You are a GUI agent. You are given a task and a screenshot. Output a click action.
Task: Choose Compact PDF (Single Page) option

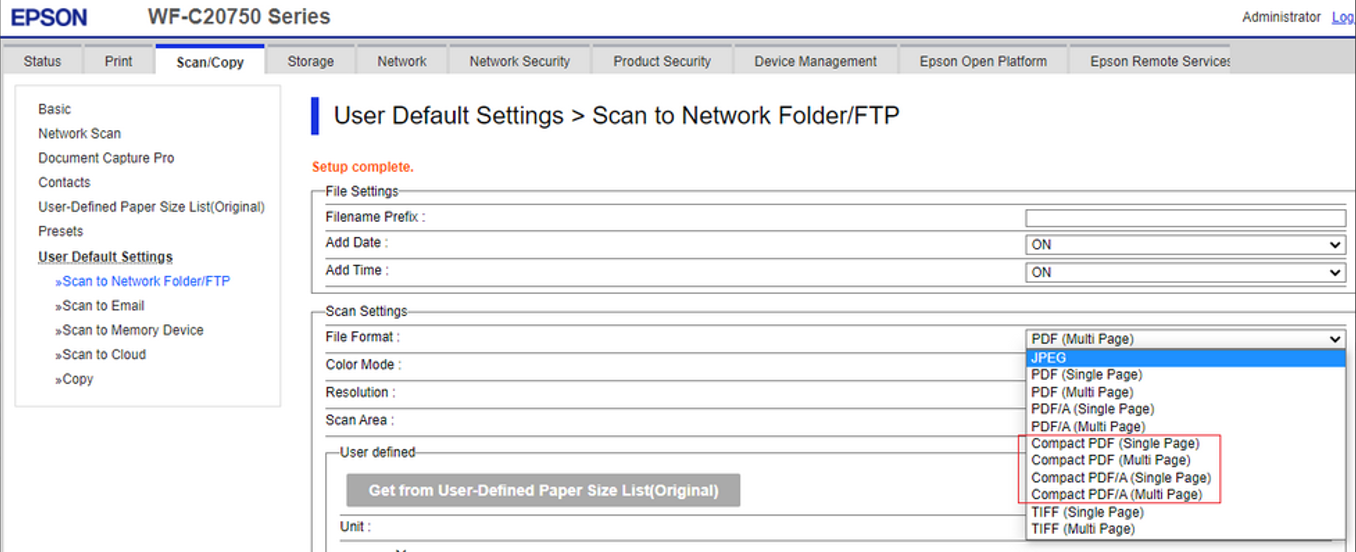click(x=1114, y=443)
